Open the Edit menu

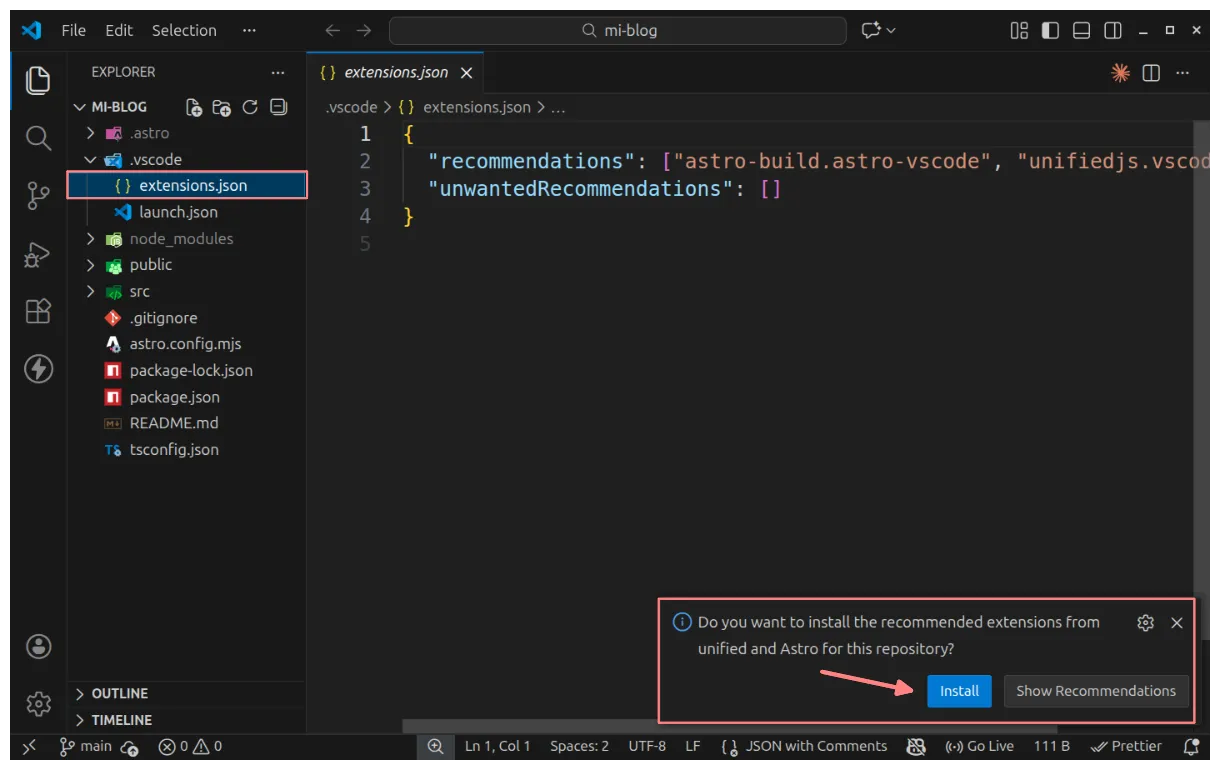coord(119,30)
